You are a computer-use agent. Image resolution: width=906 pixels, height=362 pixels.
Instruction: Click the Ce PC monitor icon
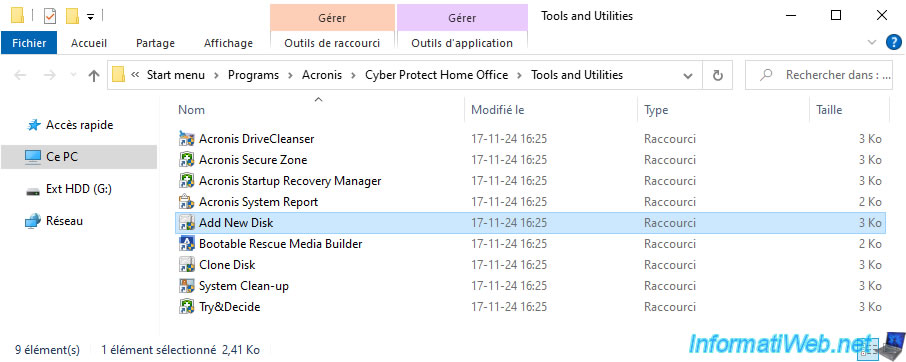click(x=33, y=156)
